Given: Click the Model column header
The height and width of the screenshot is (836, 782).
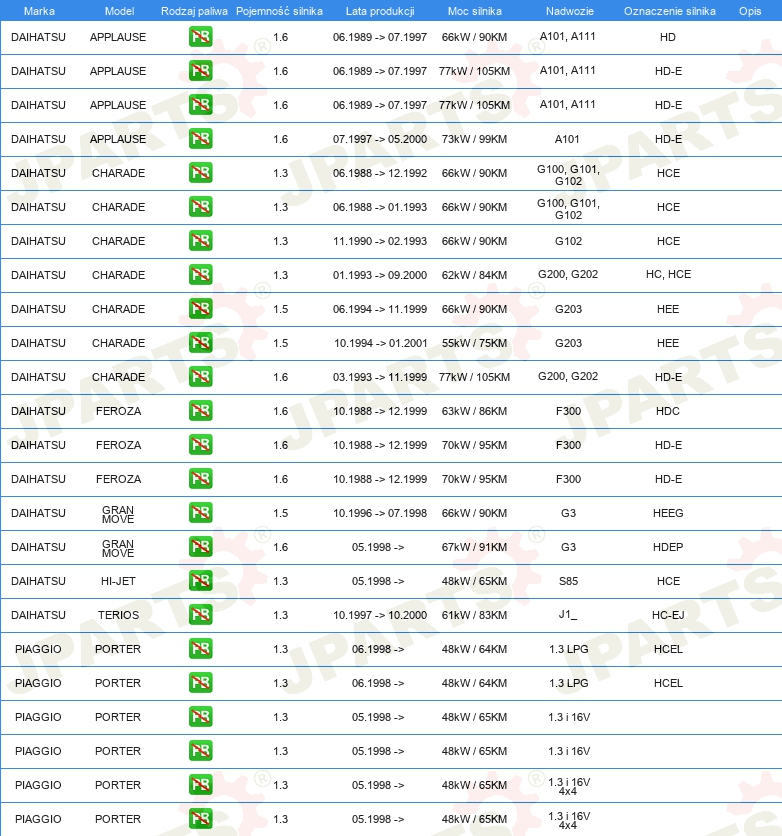Looking at the screenshot, I should click(x=119, y=11).
